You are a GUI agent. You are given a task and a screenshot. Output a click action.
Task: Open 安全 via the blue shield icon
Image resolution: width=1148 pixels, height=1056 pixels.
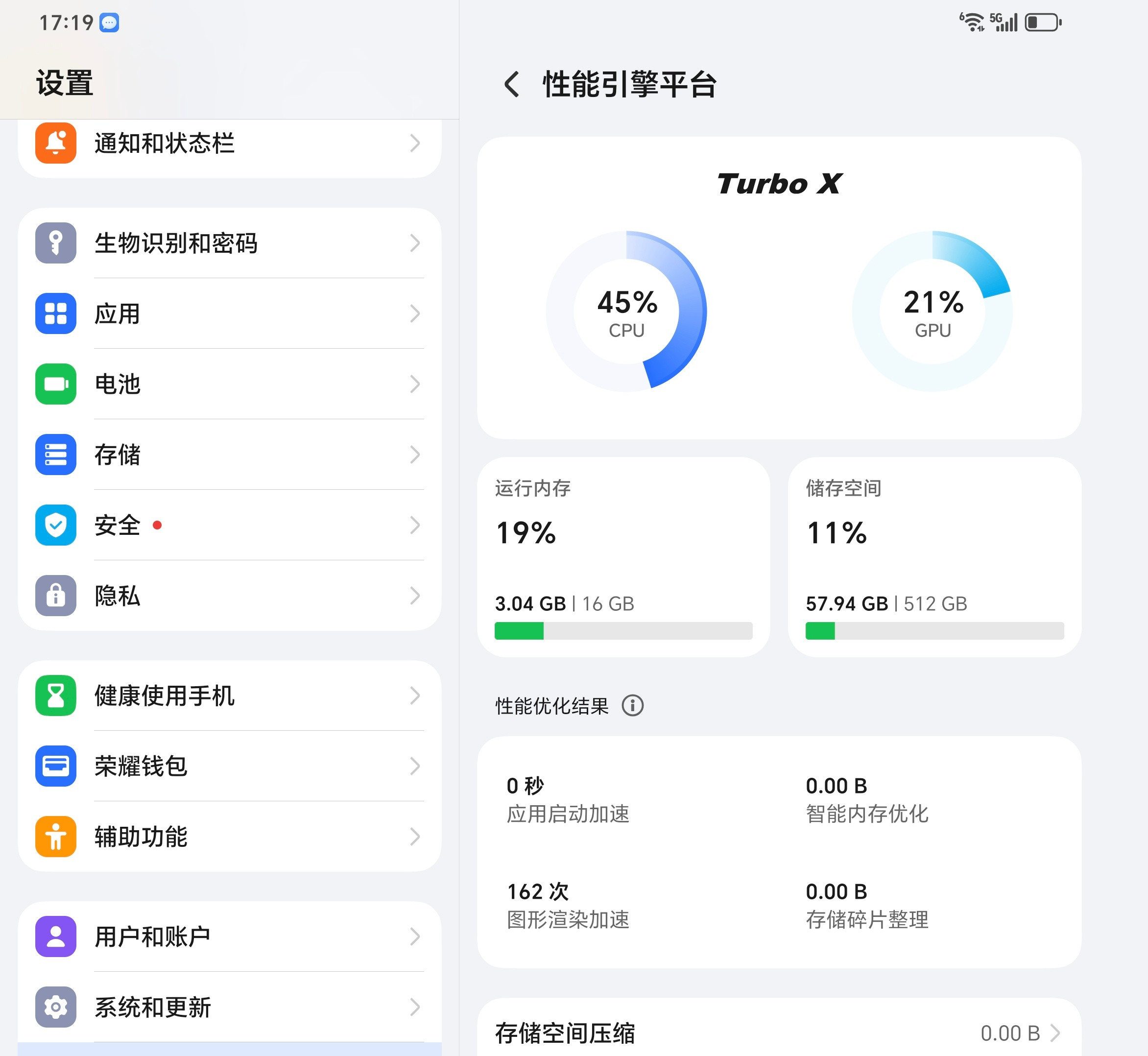click(x=55, y=526)
